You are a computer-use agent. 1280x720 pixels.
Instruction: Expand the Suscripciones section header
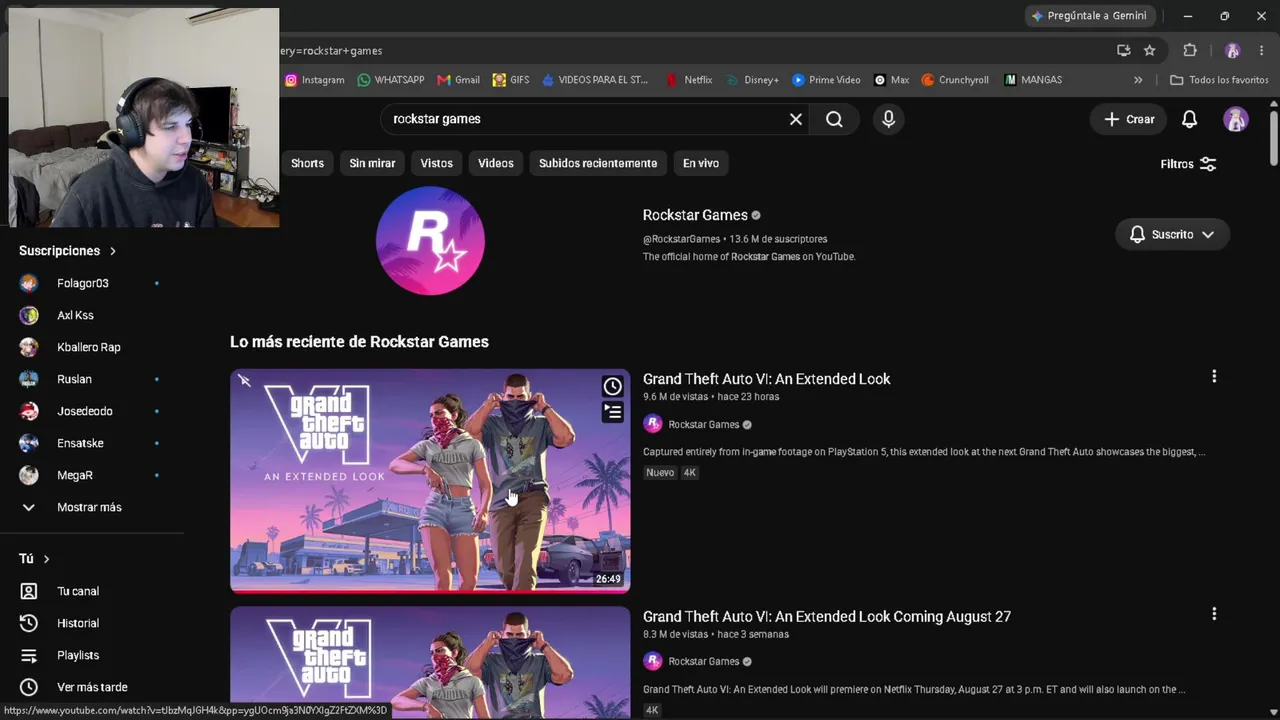point(68,251)
